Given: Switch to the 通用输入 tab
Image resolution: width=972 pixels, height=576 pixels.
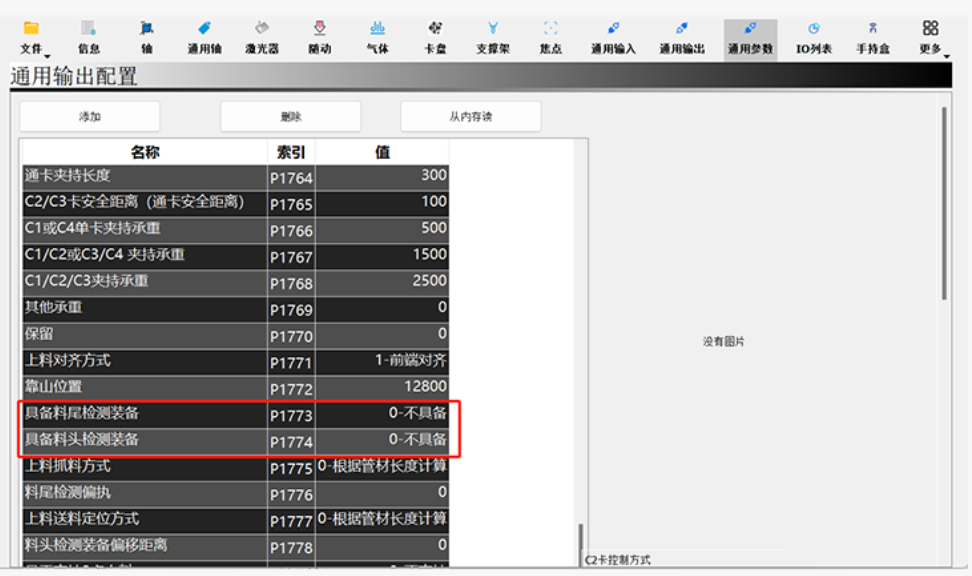Looking at the screenshot, I should point(613,37).
